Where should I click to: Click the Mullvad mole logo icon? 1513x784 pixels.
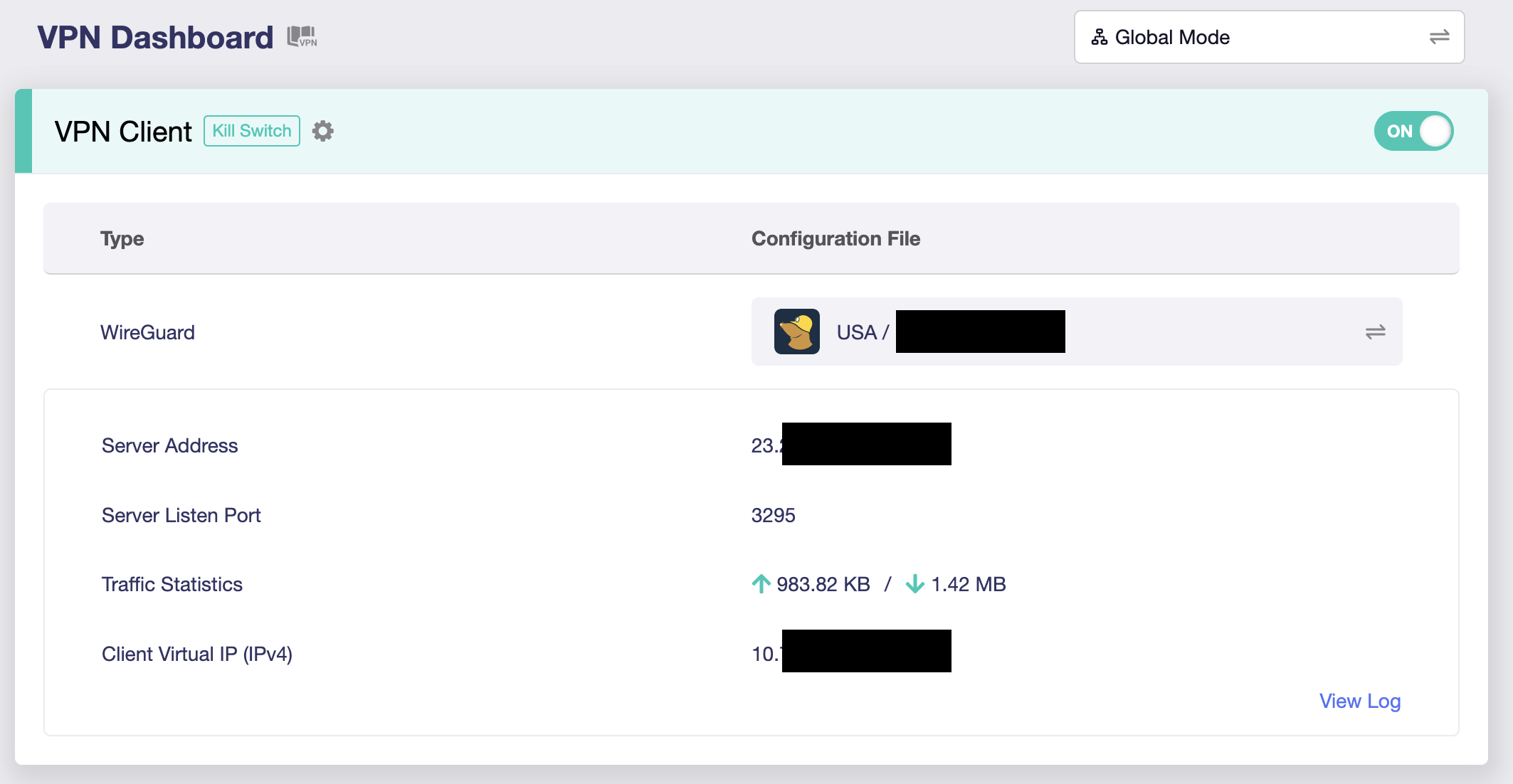796,332
